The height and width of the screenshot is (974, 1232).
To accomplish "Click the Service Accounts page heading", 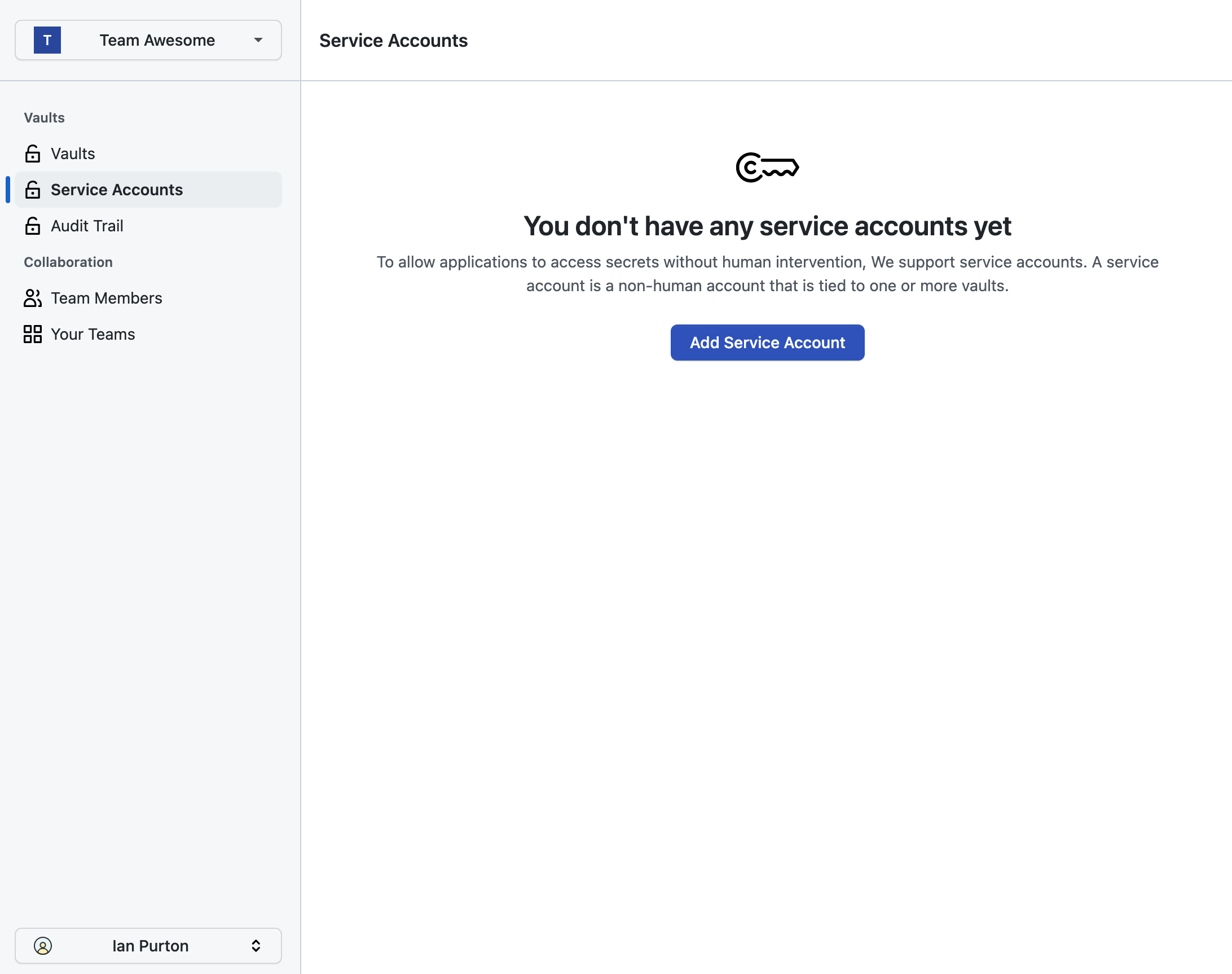I will [393, 41].
